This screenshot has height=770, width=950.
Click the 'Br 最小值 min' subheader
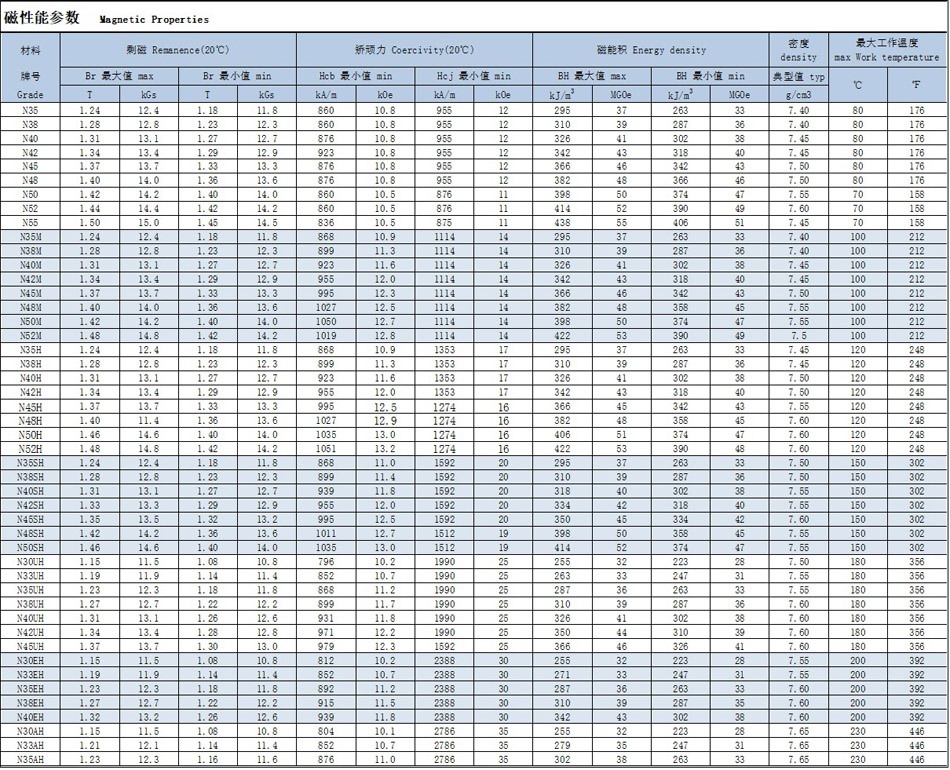click(238, 76)
